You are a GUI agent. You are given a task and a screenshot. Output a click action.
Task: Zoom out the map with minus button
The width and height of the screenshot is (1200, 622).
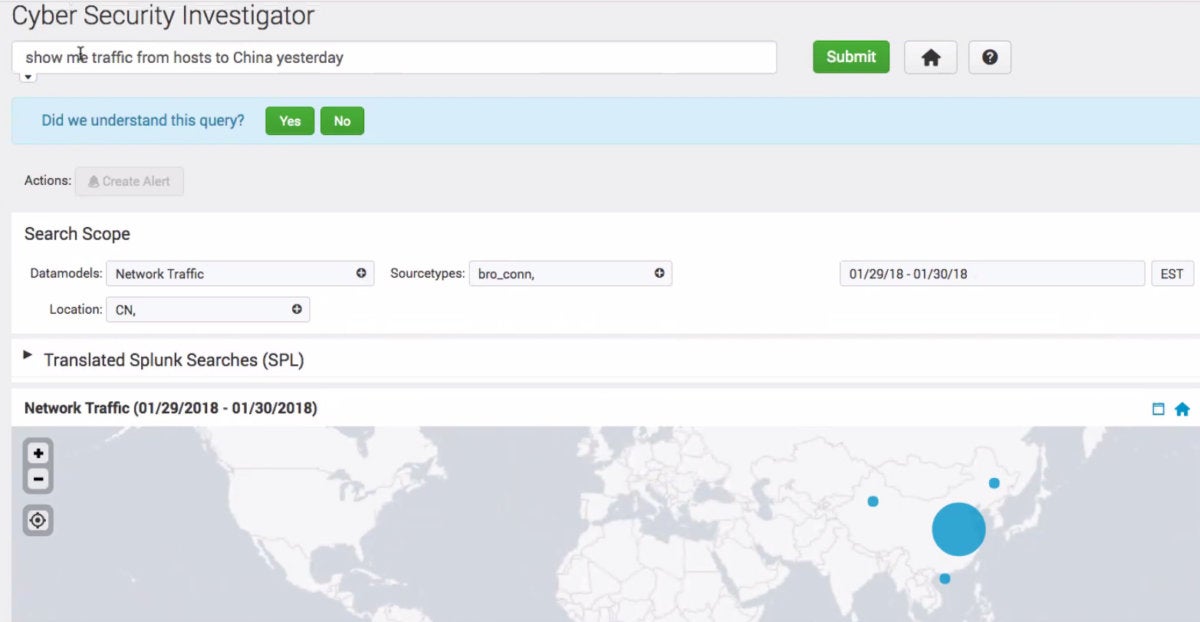point(38,479)
